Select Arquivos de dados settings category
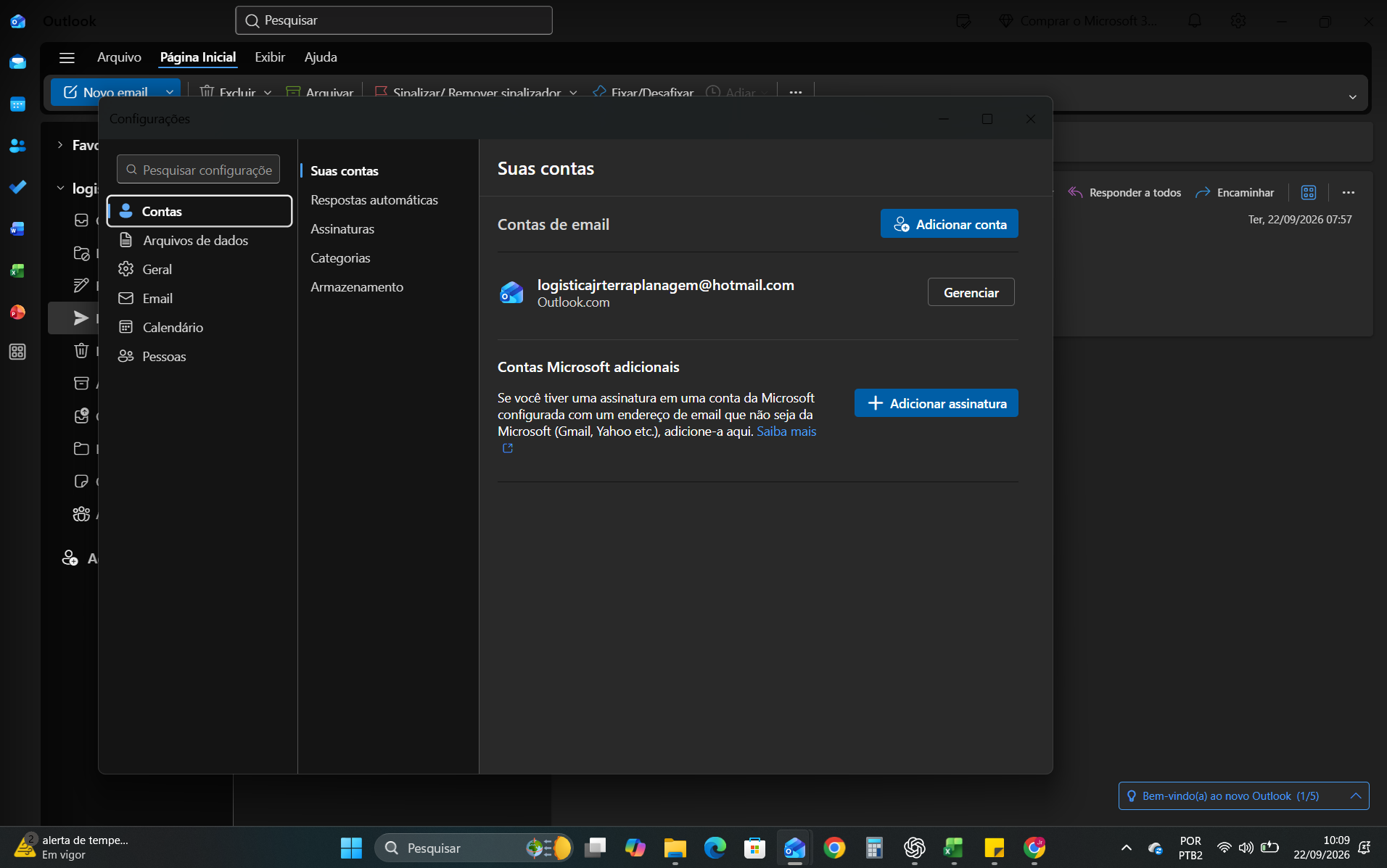 (x=199, y=240)
